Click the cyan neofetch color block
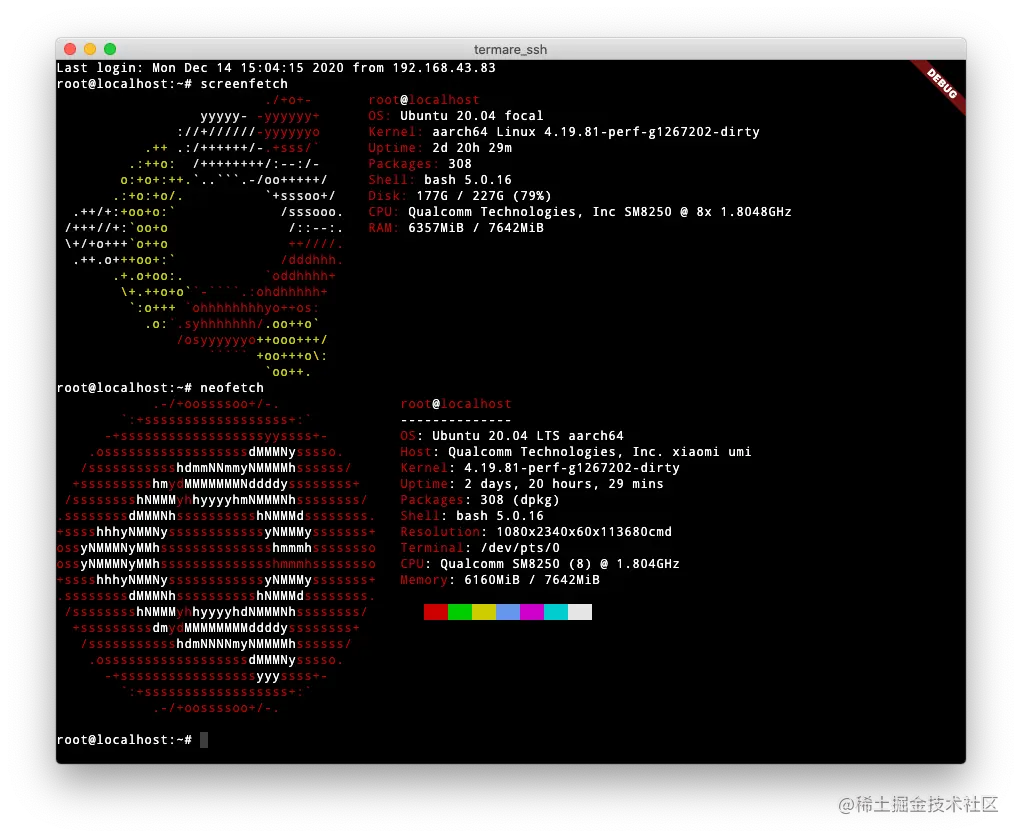 (556, 612)
